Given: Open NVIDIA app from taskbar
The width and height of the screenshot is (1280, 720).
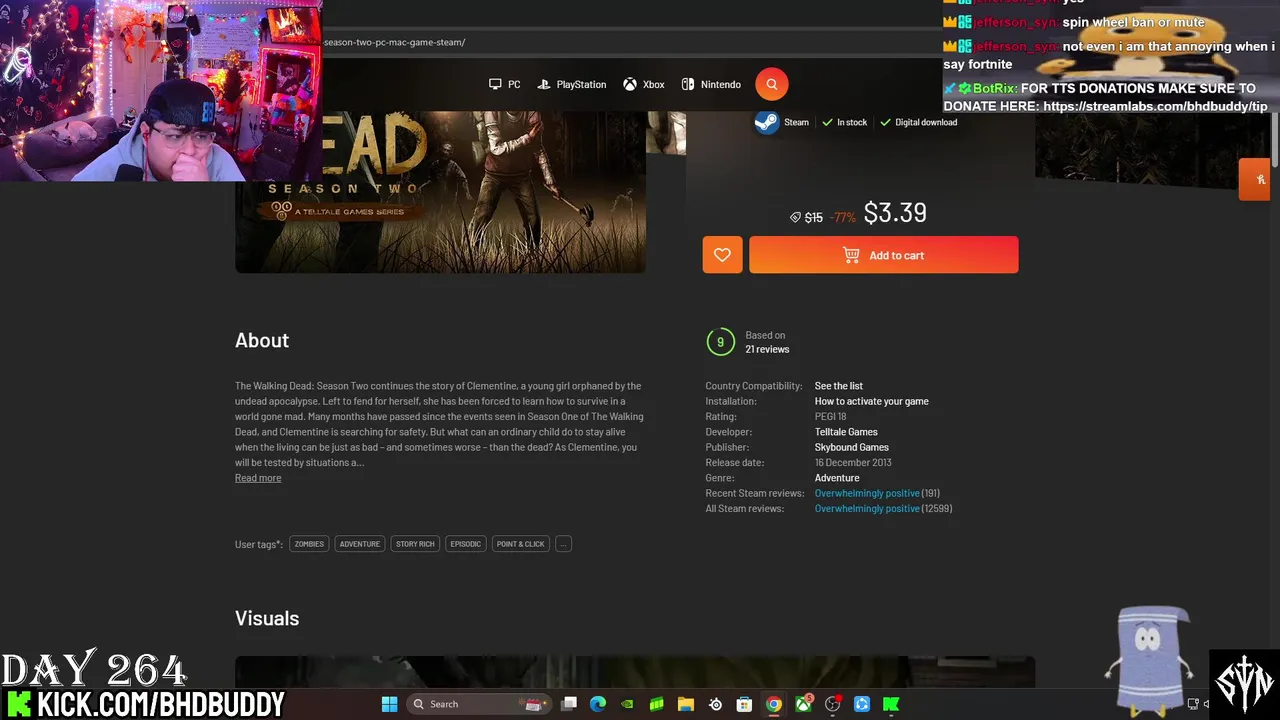Looking at the screenshot, I should [x=627, y=704].
